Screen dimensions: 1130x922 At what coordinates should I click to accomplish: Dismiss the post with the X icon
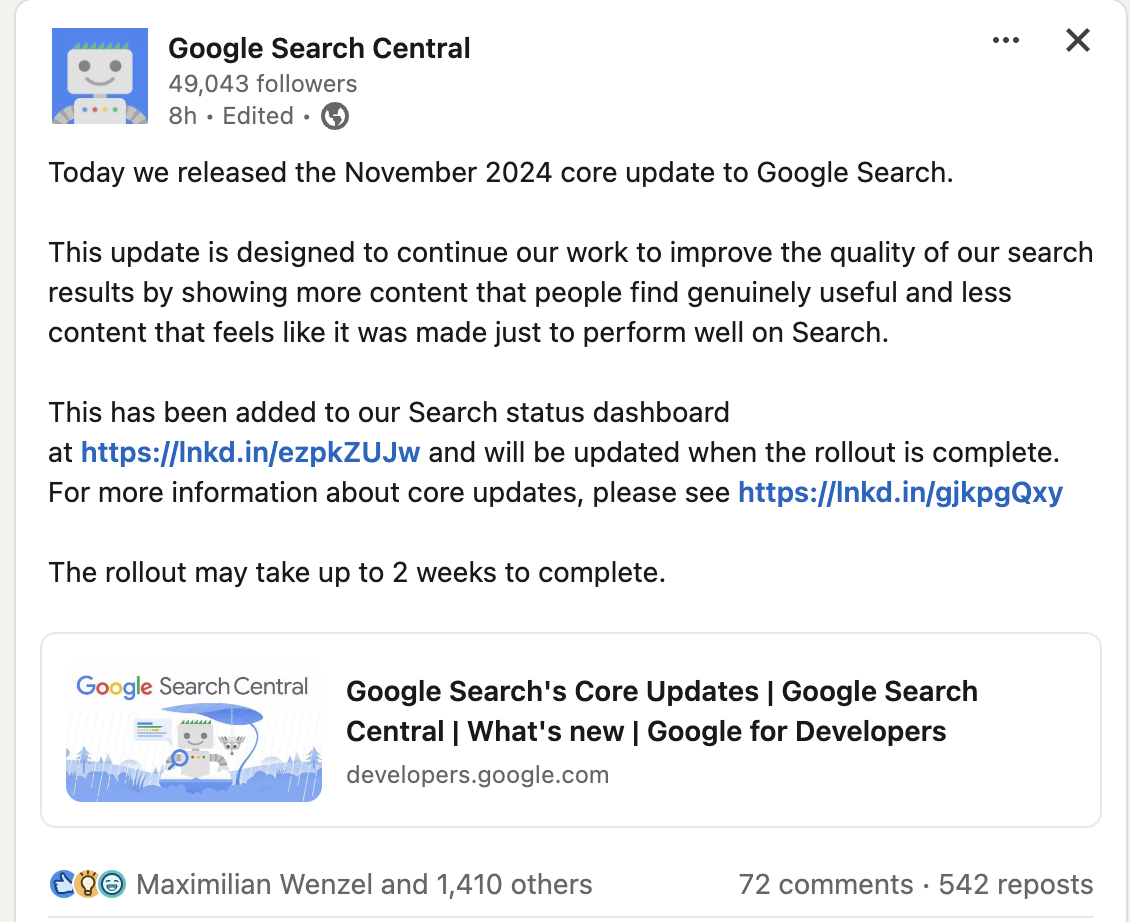(x=1077, y=40)
